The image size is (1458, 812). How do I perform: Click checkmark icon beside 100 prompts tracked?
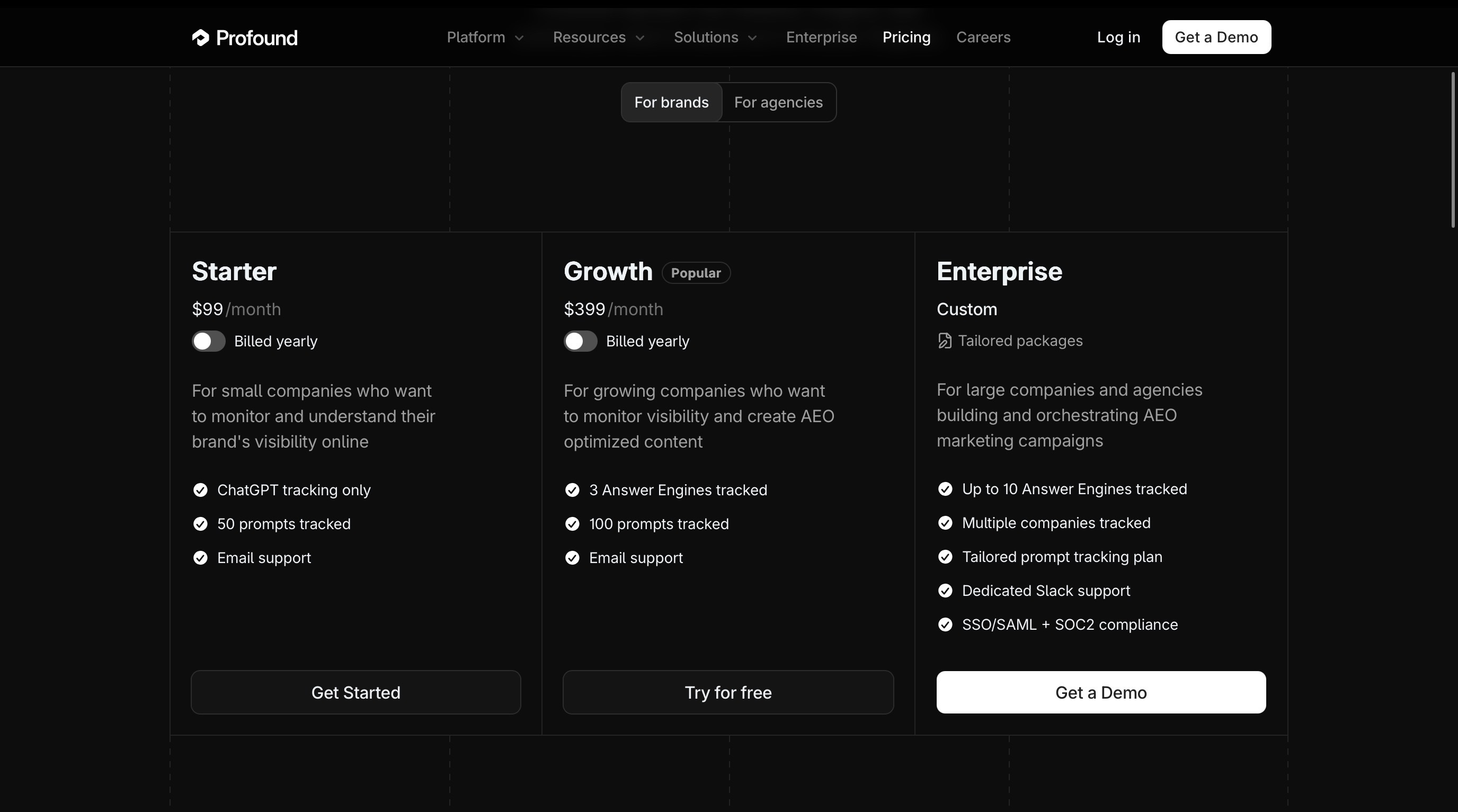tap(572, 524)
